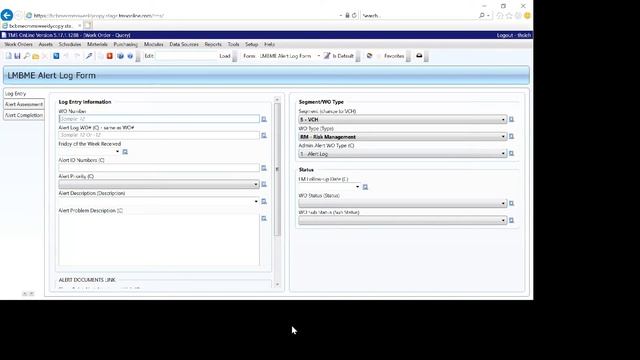Click the black tray icon after Favorites

click(x=419, y=56)
